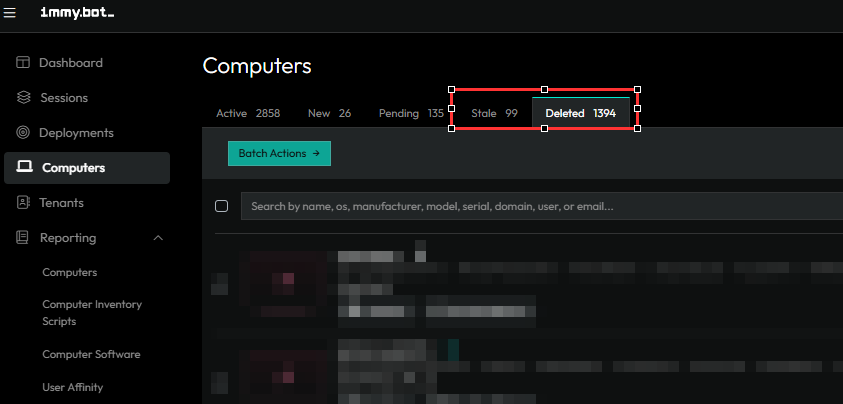
Task: Open the hamburger navigation menu
Action: click(x=10, y=12)
